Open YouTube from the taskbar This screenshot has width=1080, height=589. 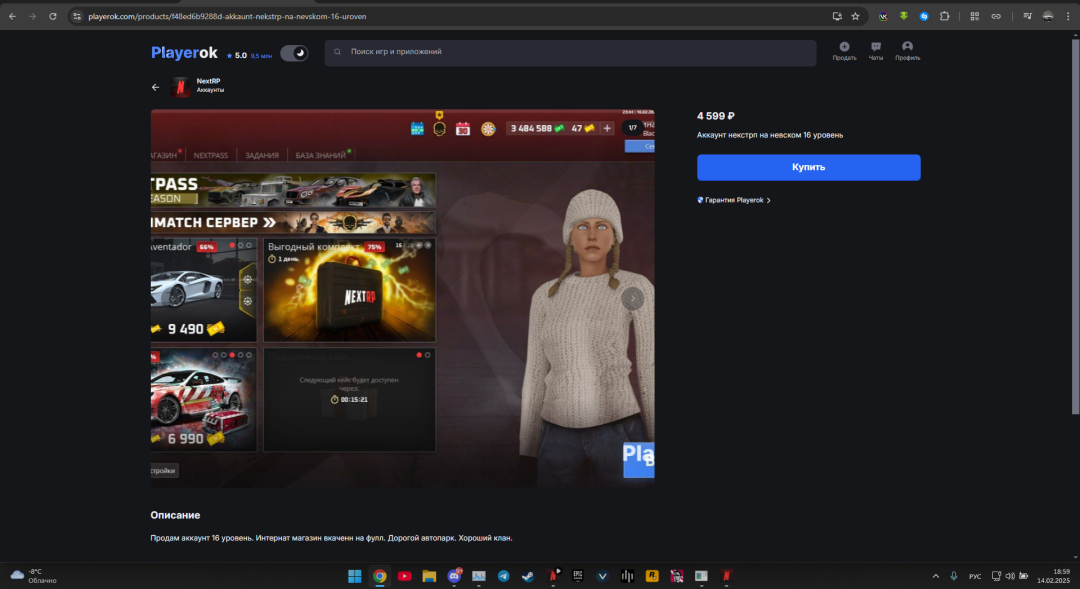(404, 576)
